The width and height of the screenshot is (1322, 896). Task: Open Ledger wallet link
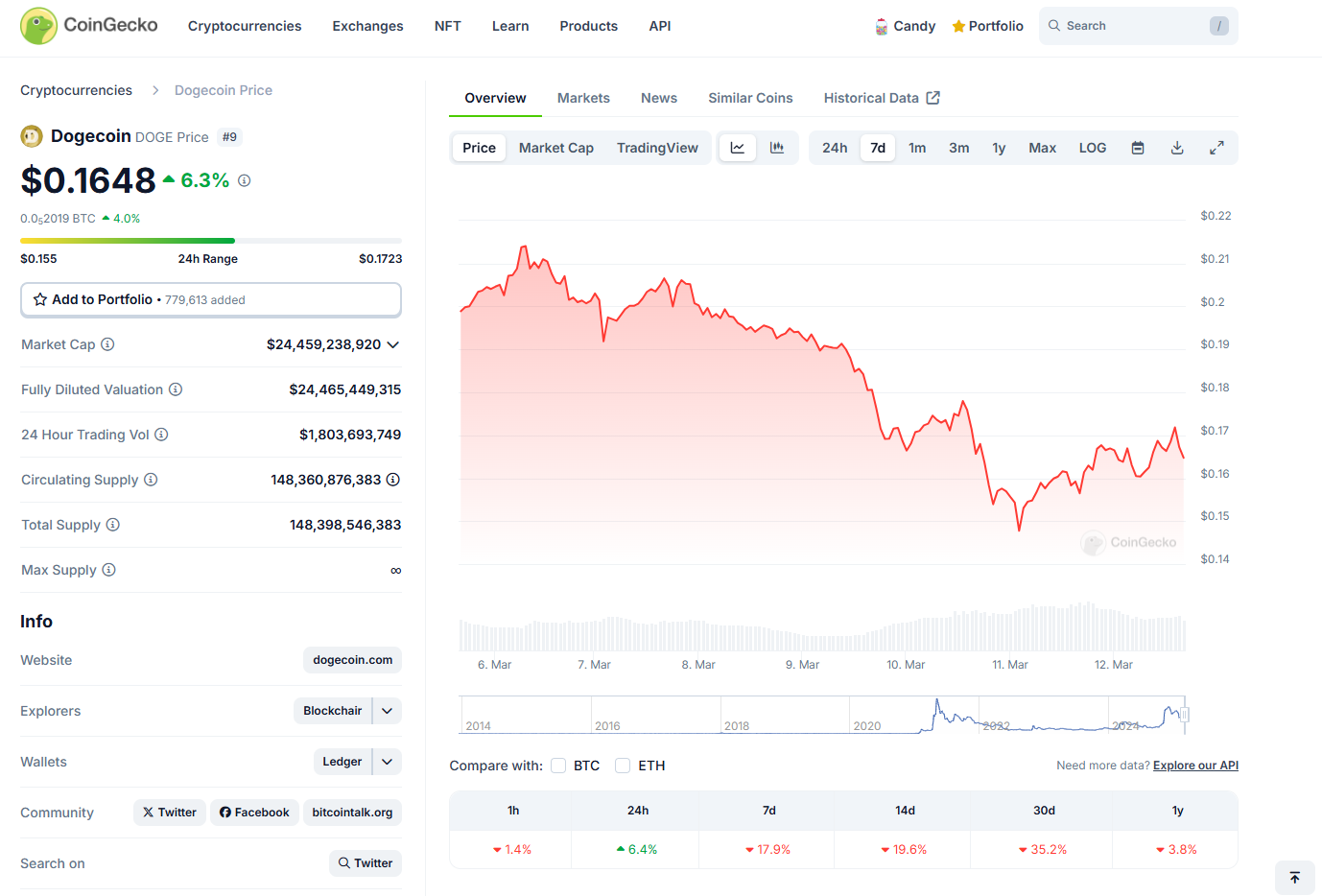(342, 762)
